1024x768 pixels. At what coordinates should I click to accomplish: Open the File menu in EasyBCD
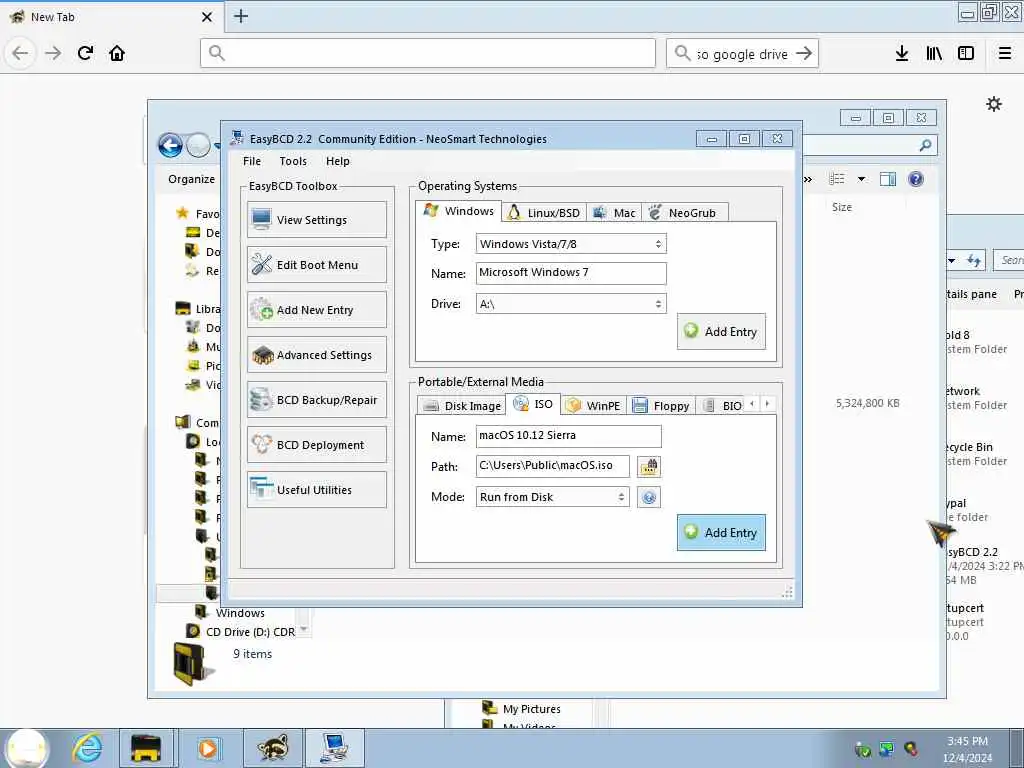coord(251,161)
